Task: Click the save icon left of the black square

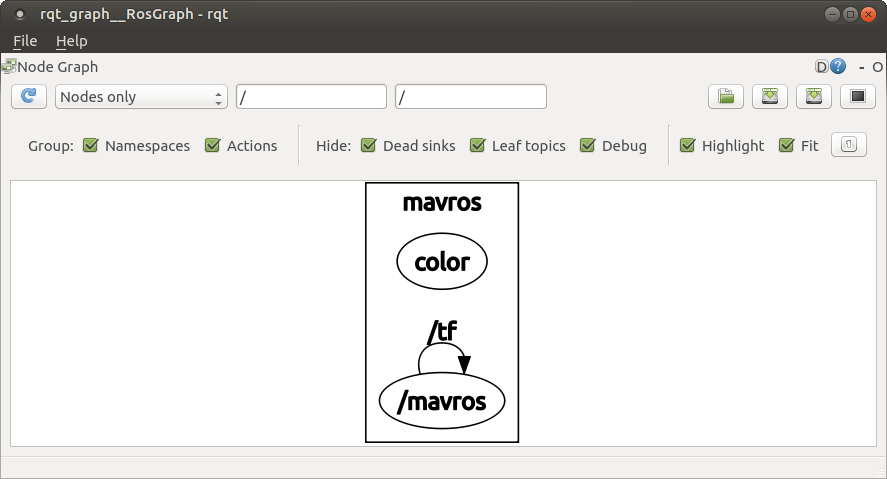Action: (814, 97)
